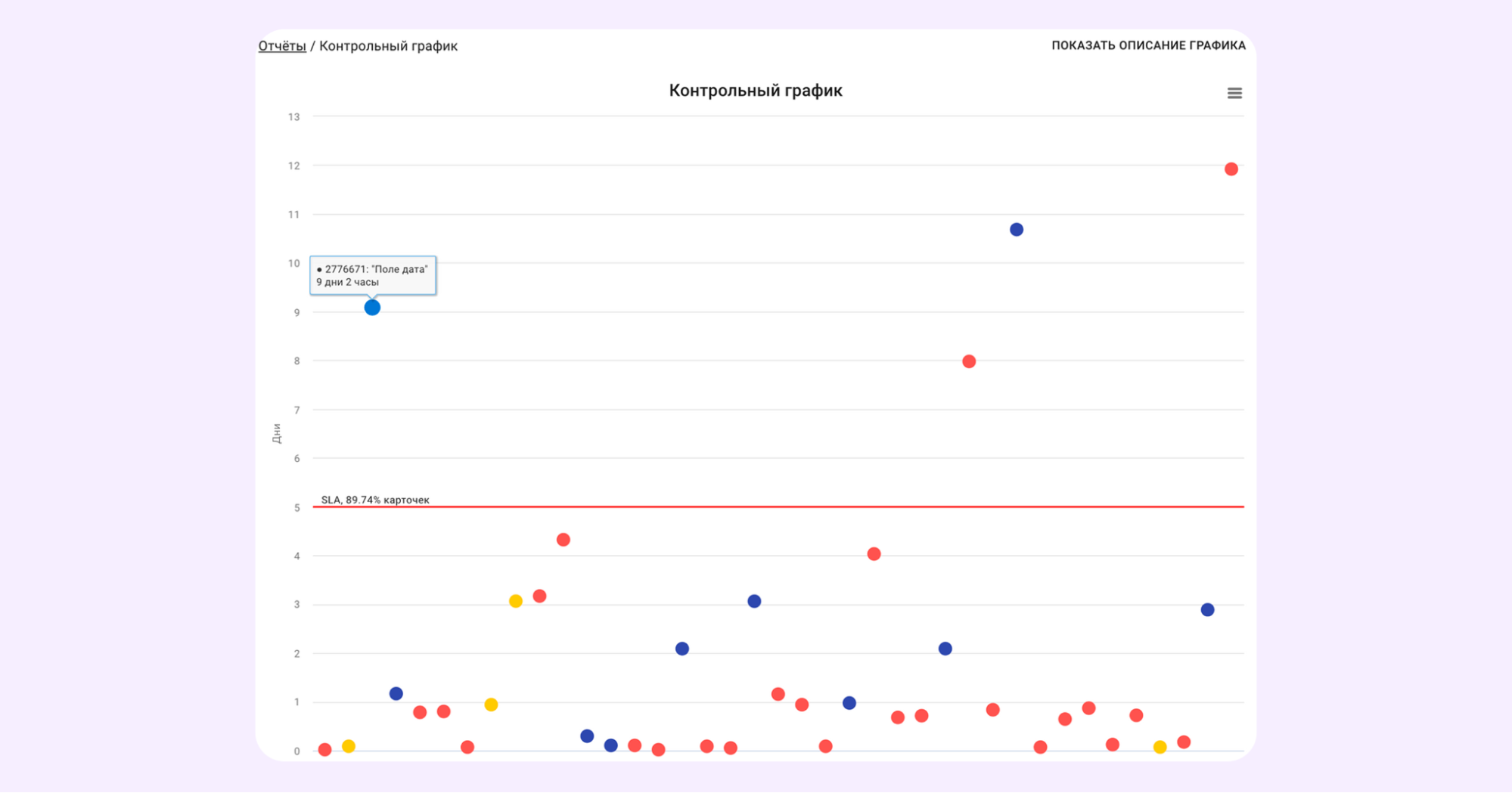Select the yellow point at 3 days
Image resolution: width=1512 pixels, height=793 pixels.
(515, 602)
